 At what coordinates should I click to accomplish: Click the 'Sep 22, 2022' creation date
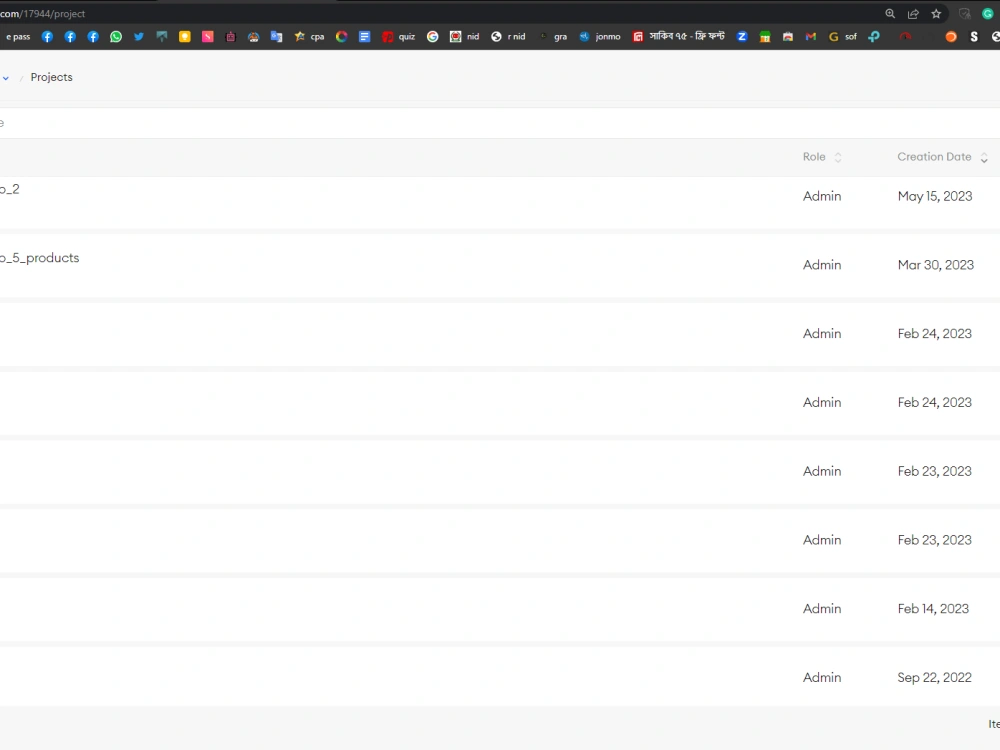(934, 677)
